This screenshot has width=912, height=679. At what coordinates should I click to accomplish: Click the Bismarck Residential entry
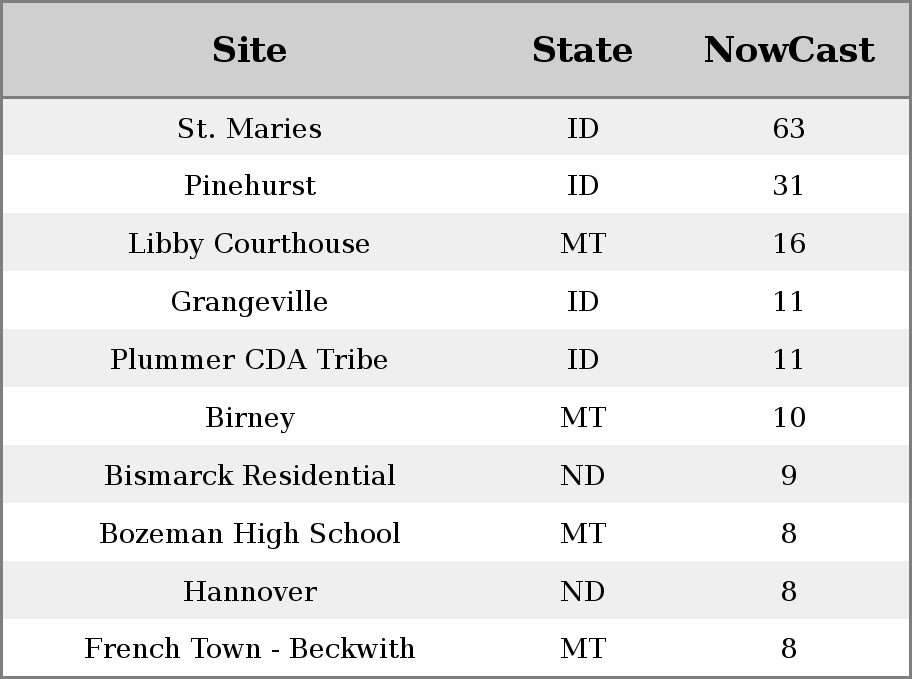(250, 475)
